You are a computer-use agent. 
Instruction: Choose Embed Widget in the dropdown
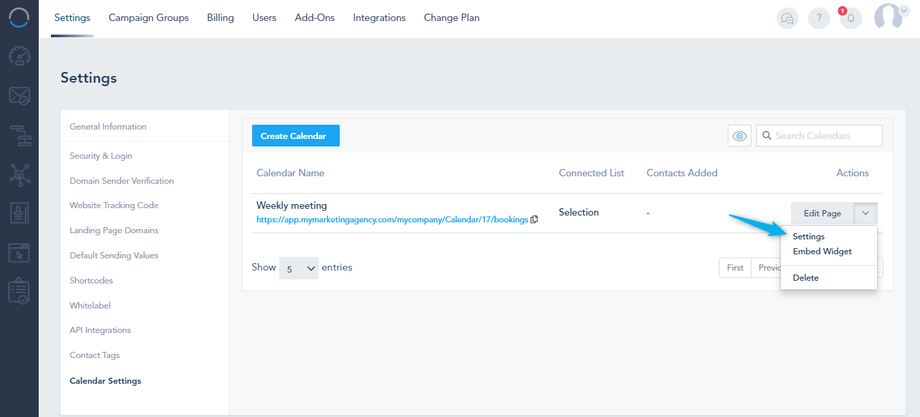822,251
